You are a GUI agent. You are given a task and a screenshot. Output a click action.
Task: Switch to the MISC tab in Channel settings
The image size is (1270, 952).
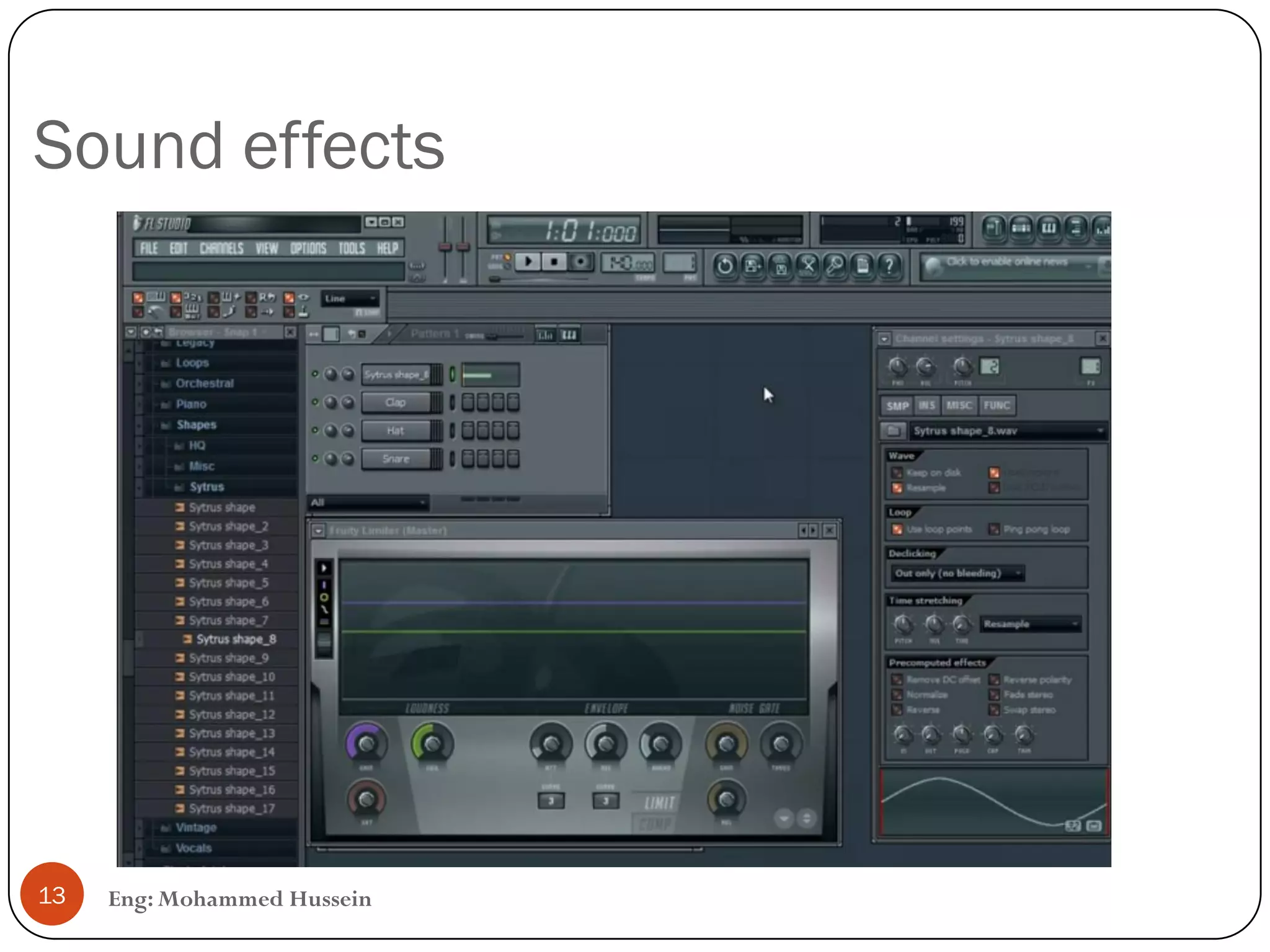tap(959, 405)
